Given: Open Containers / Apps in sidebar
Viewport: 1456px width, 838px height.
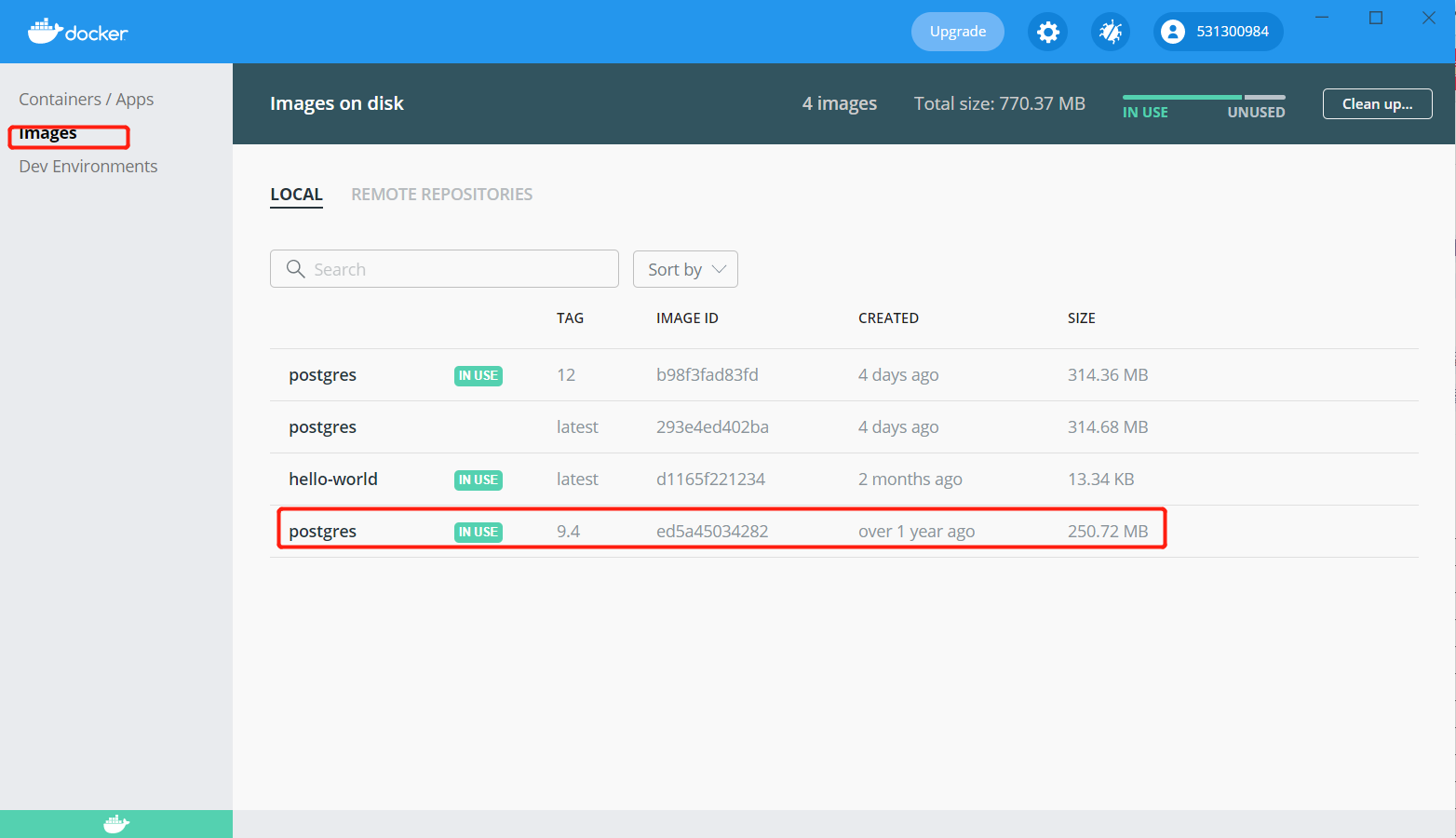Looking at the screenshot, I should (87, 100).
